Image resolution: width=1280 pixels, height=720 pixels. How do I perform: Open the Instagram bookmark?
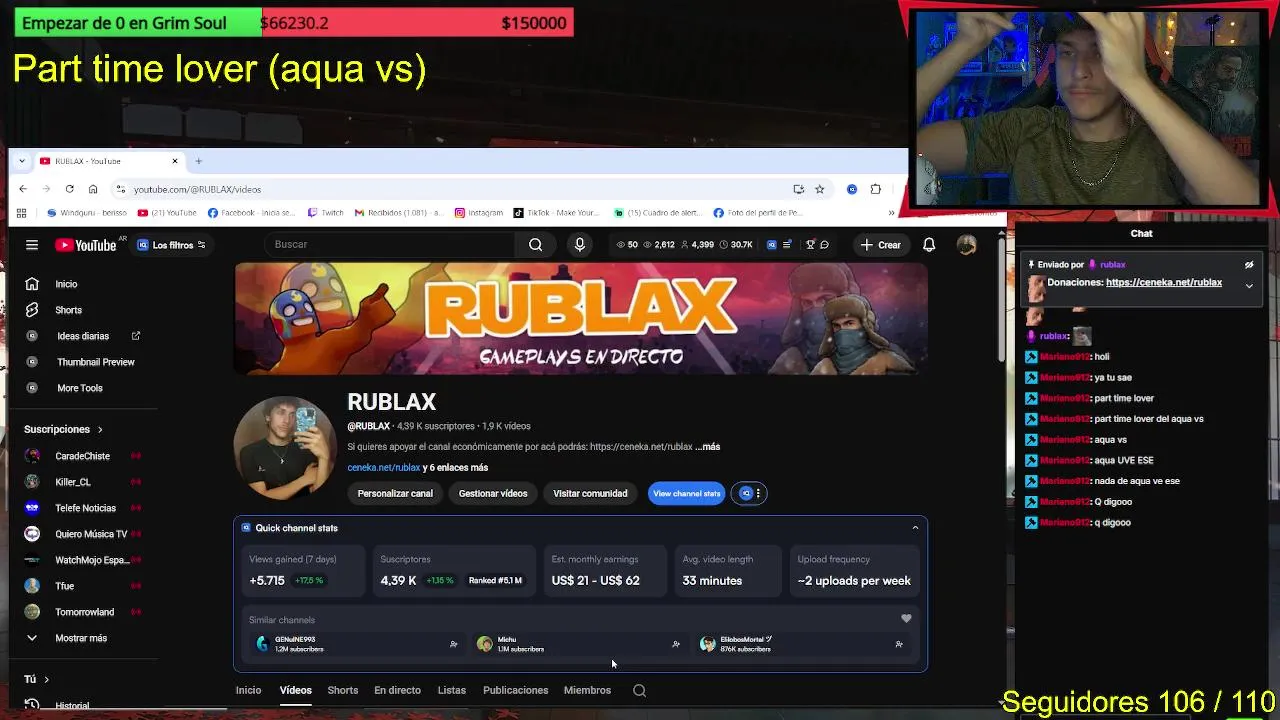pyautogui.click(x=479, y=213)
